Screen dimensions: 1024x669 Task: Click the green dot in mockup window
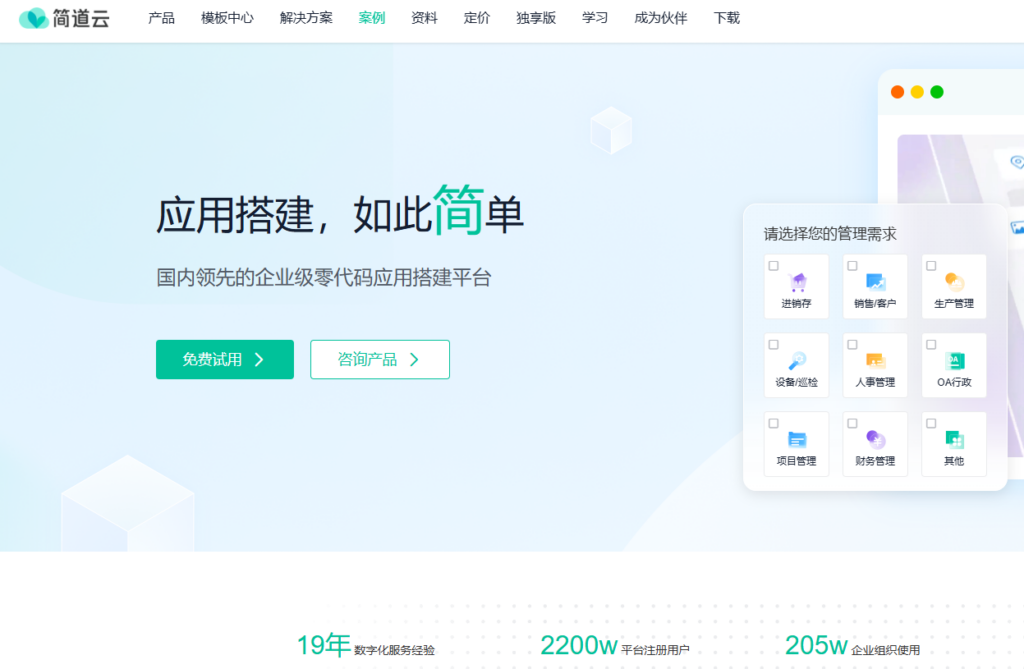pyautogui.click(x=936, y=92)
